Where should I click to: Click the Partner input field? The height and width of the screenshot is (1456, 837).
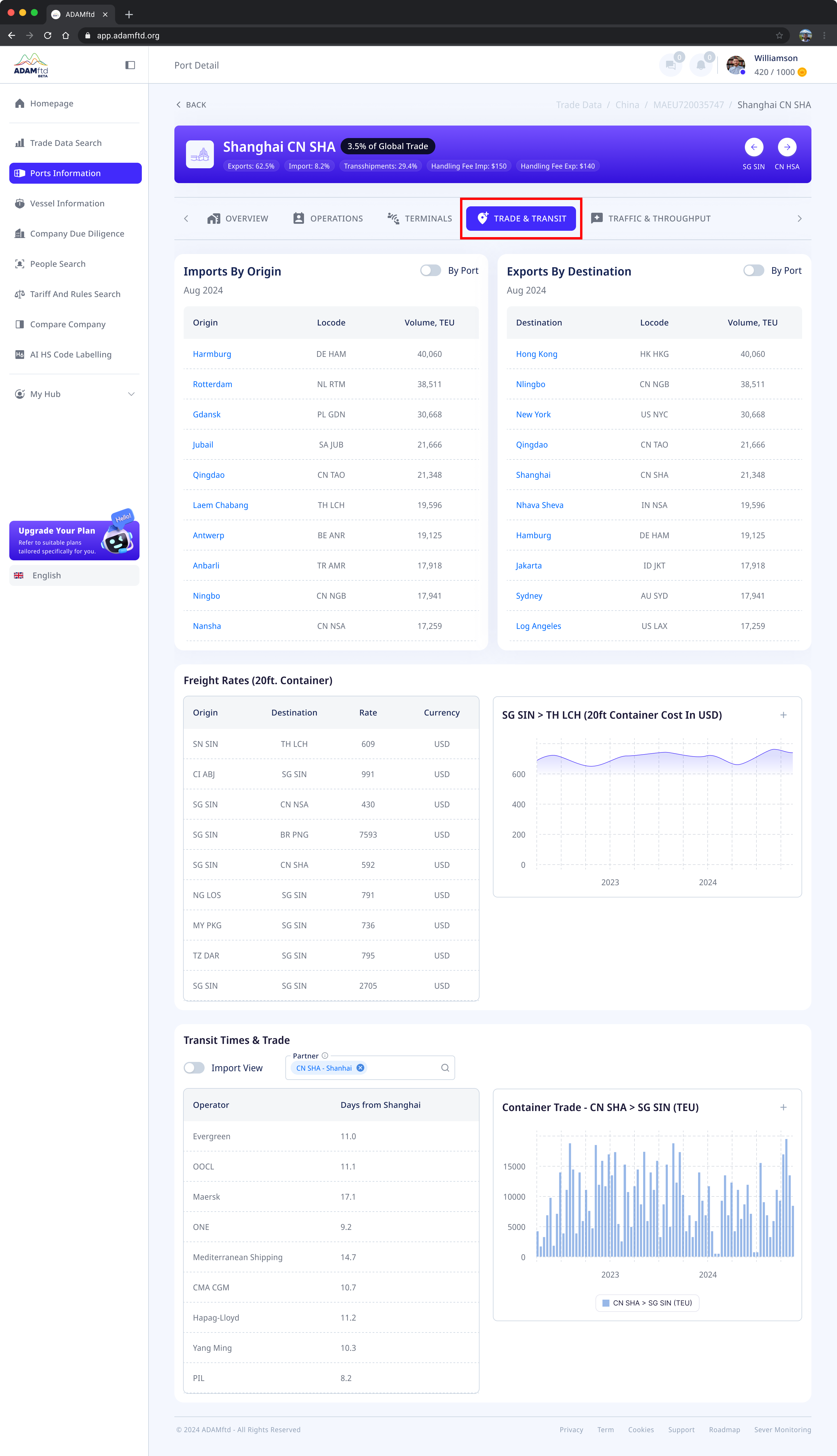(370, 1068)
